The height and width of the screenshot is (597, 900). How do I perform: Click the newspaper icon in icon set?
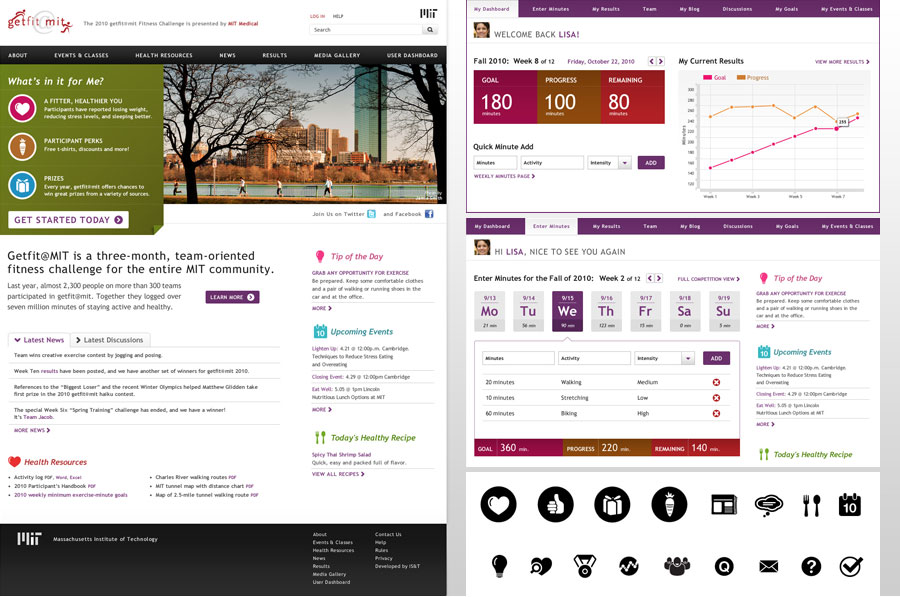(x=724, y=505)
